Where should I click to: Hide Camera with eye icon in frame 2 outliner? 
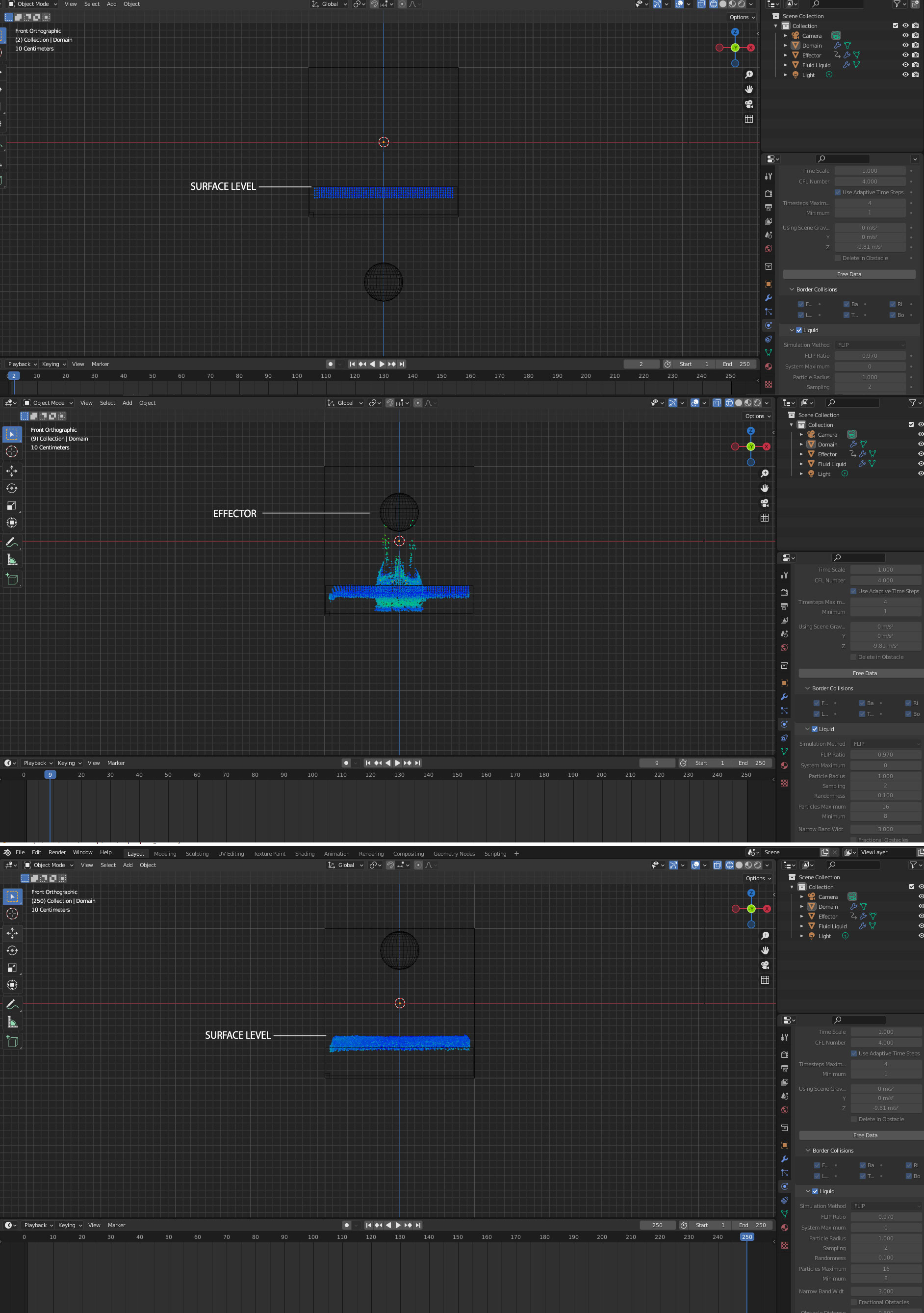[x=905, y=35]
